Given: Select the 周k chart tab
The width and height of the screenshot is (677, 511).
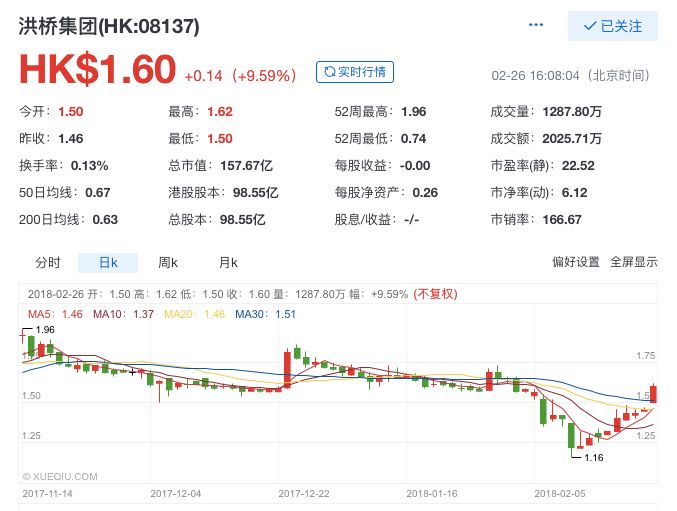Looking at the screenshot, I should [168, 262].
